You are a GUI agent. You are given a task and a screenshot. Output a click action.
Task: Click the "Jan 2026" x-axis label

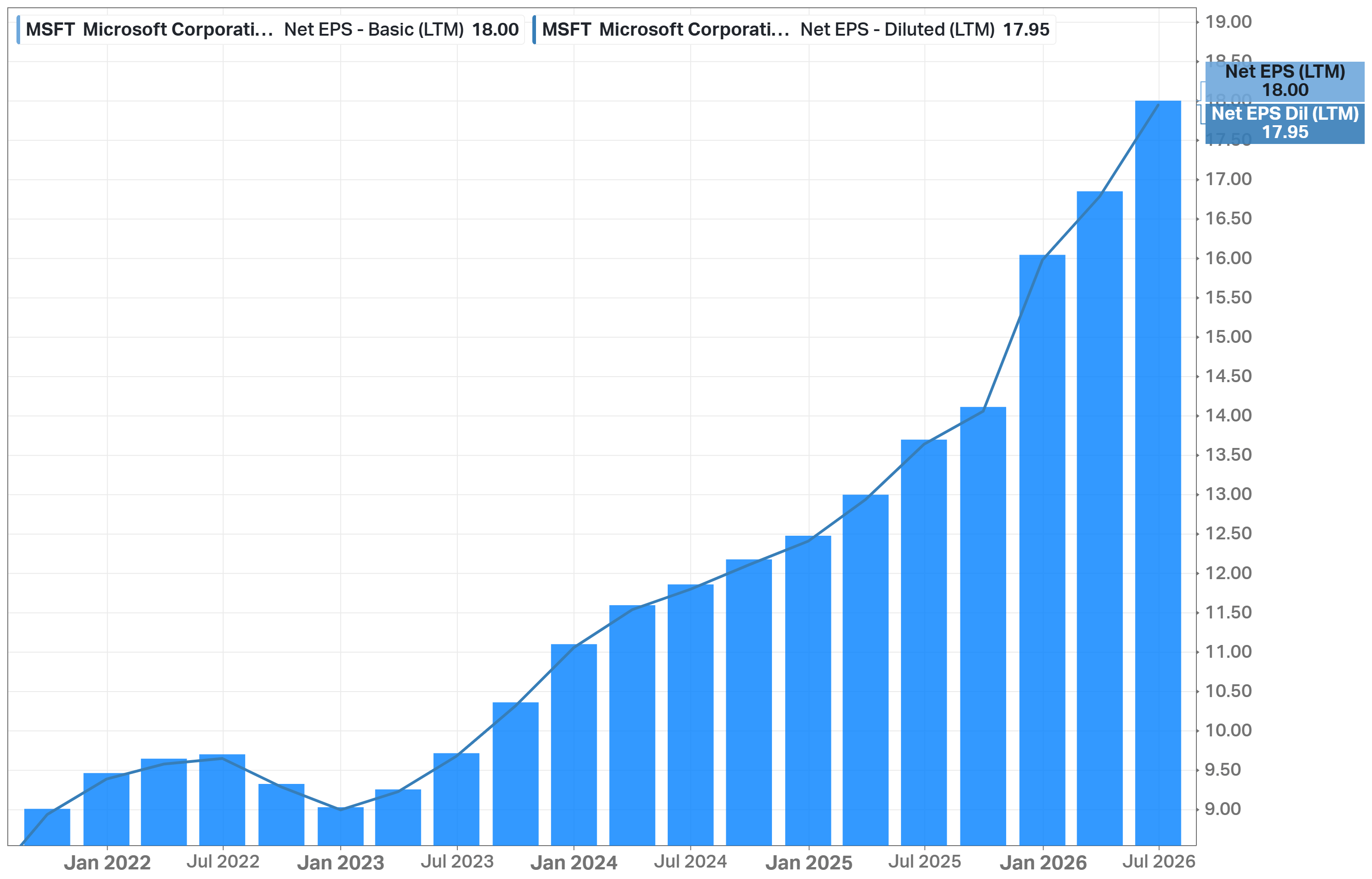click(x=1043, y=863)
